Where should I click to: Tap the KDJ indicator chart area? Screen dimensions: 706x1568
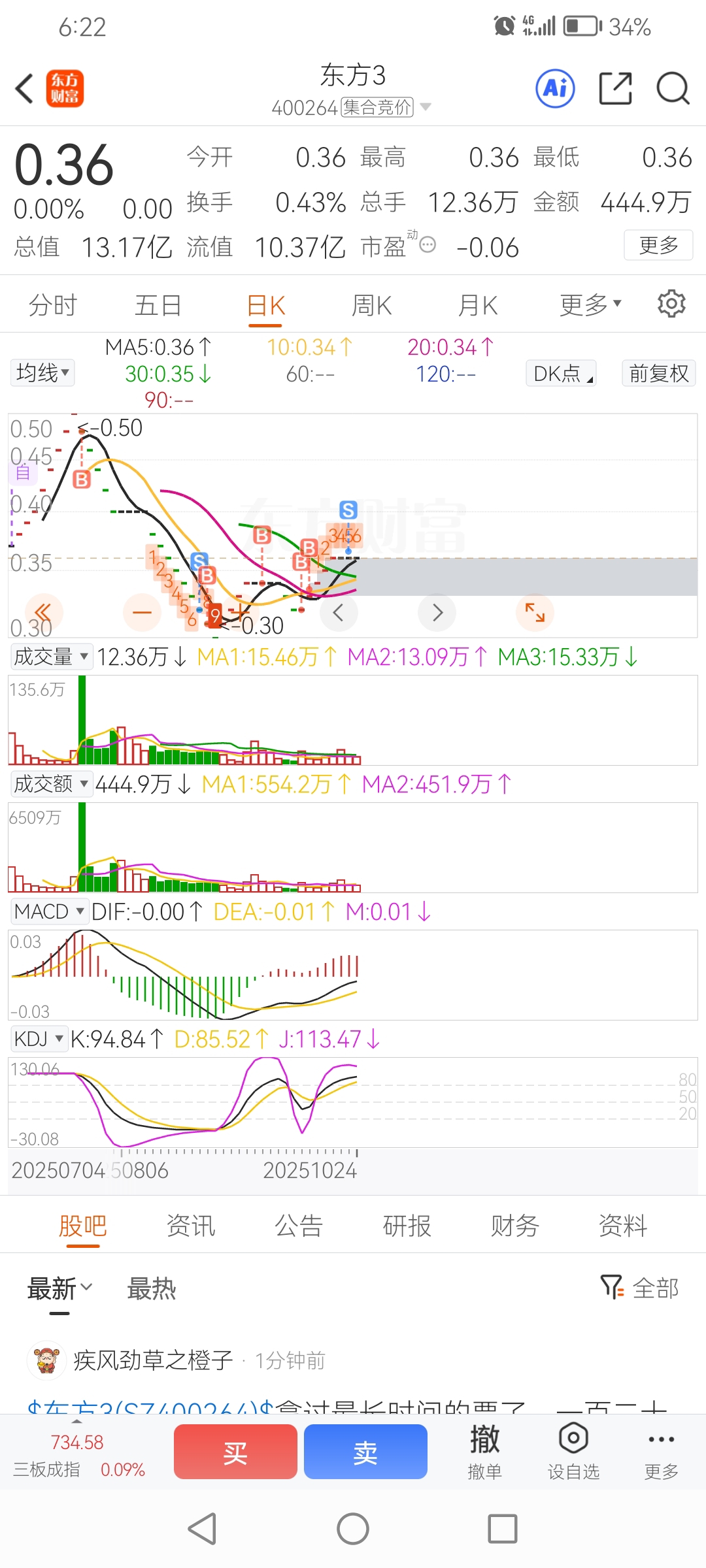[x=353, y=1102]
